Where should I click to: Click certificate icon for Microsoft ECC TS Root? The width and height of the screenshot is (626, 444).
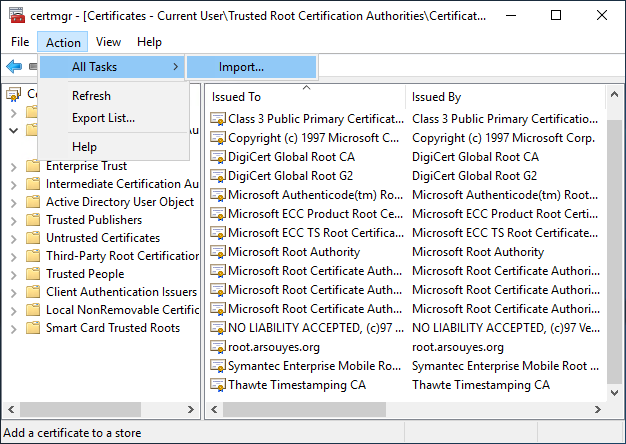tap(218, 233)
